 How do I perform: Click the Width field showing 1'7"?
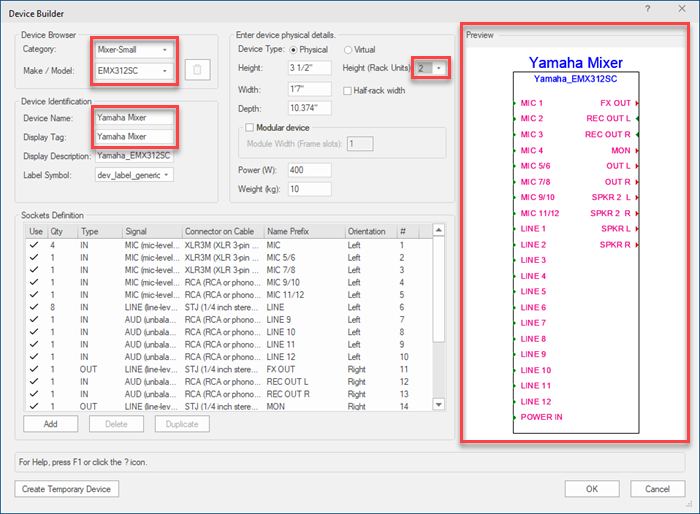309,89
